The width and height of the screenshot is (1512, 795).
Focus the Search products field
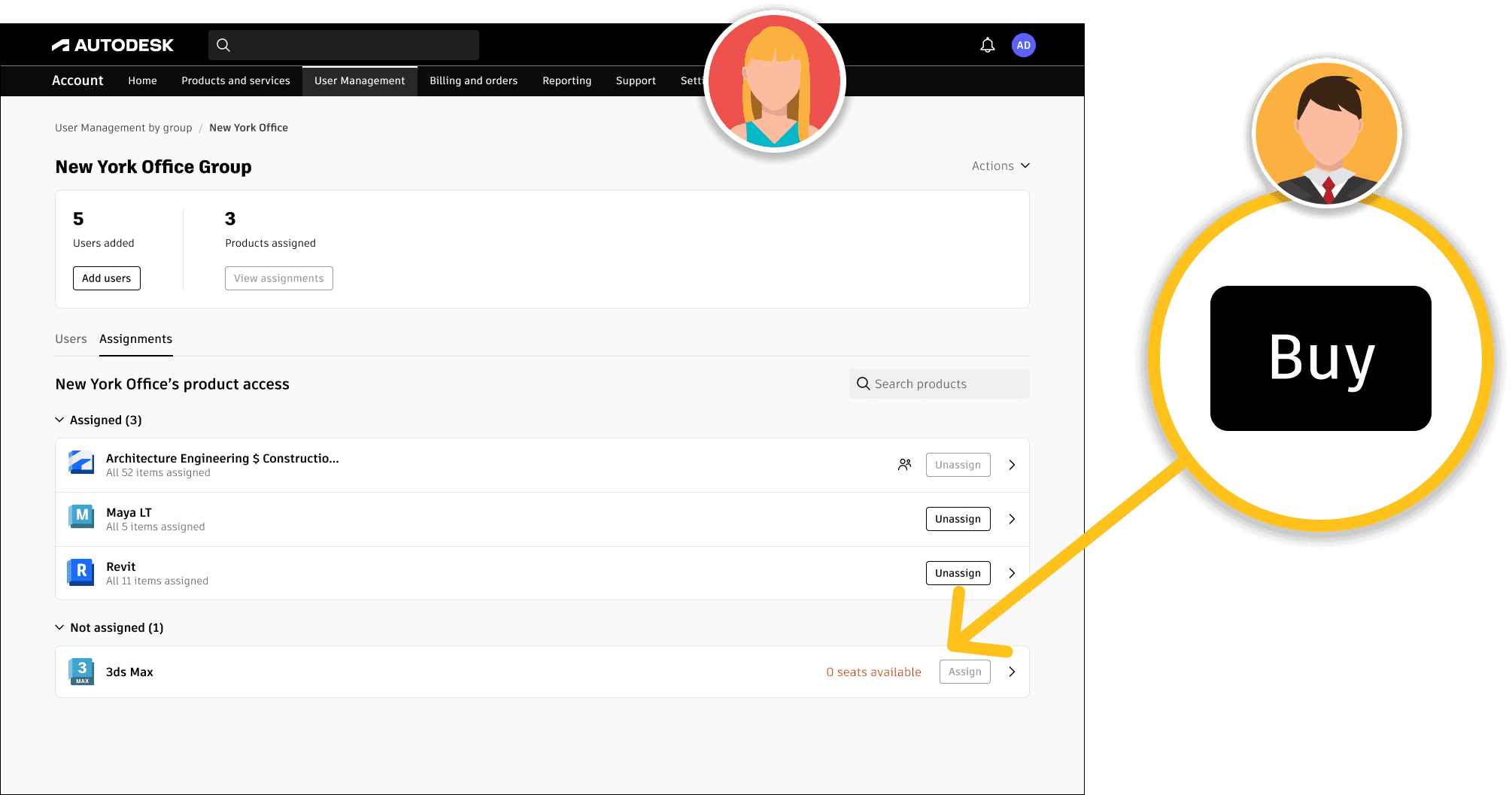(940, 384)
